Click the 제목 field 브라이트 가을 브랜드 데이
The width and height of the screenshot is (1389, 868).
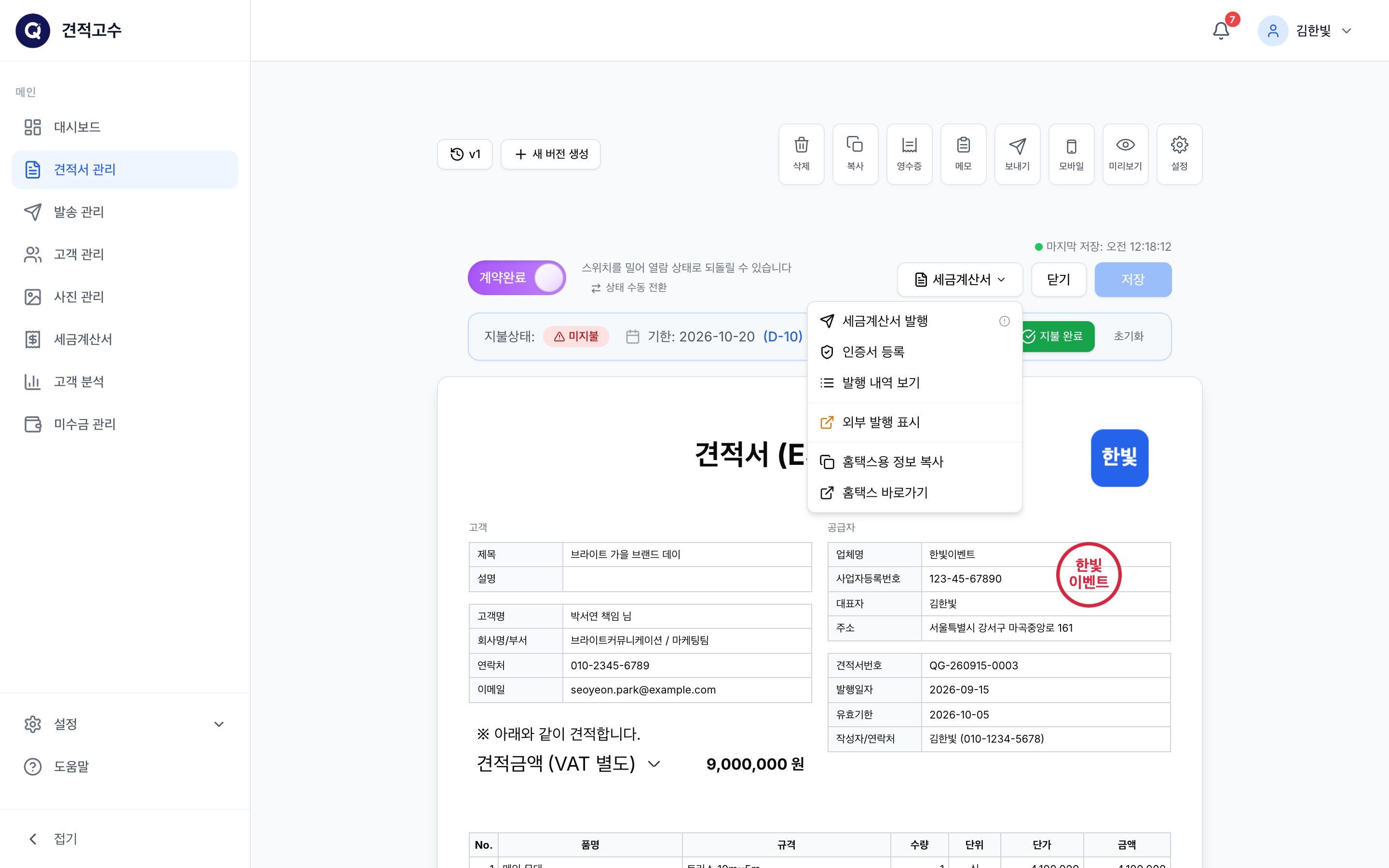(x=686, y=555)
